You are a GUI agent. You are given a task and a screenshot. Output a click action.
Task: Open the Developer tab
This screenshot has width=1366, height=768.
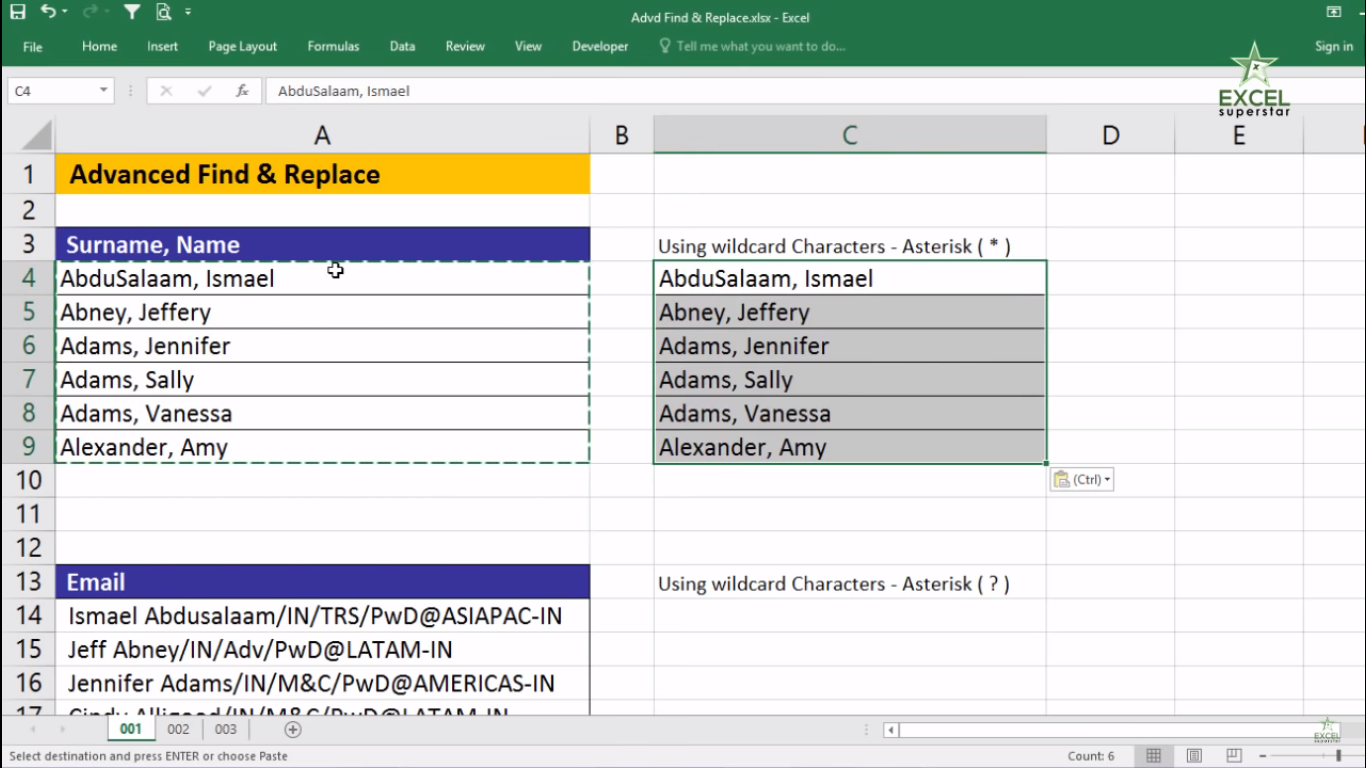point(600,46)
